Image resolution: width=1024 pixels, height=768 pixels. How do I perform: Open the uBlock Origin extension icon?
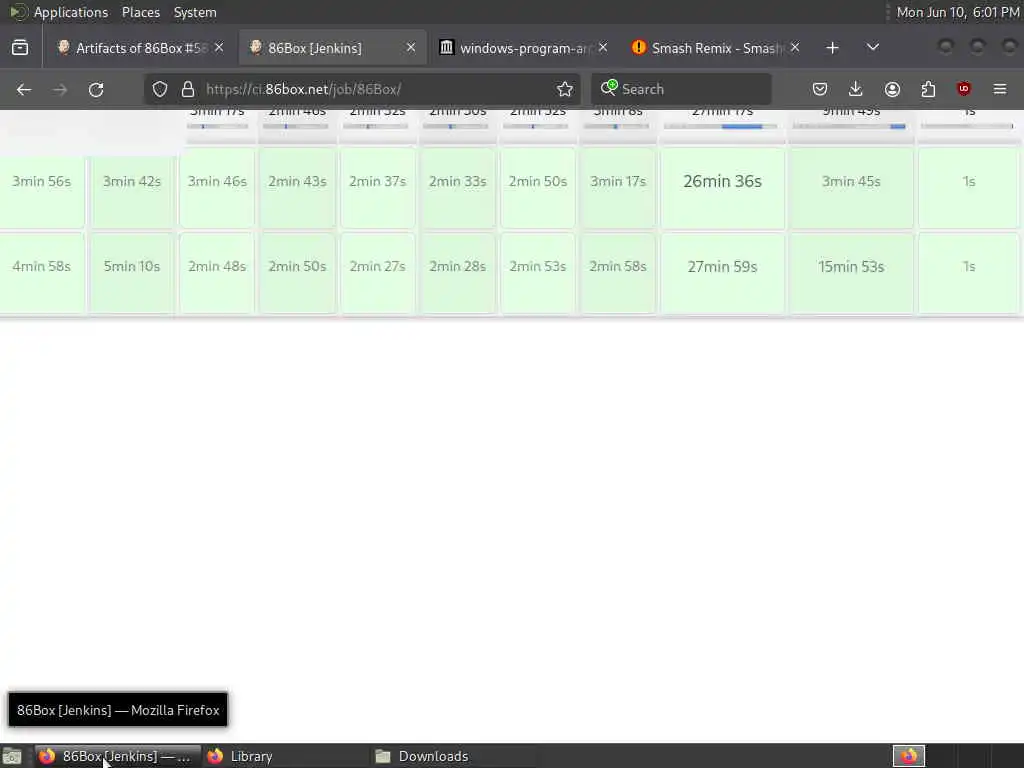964,89
